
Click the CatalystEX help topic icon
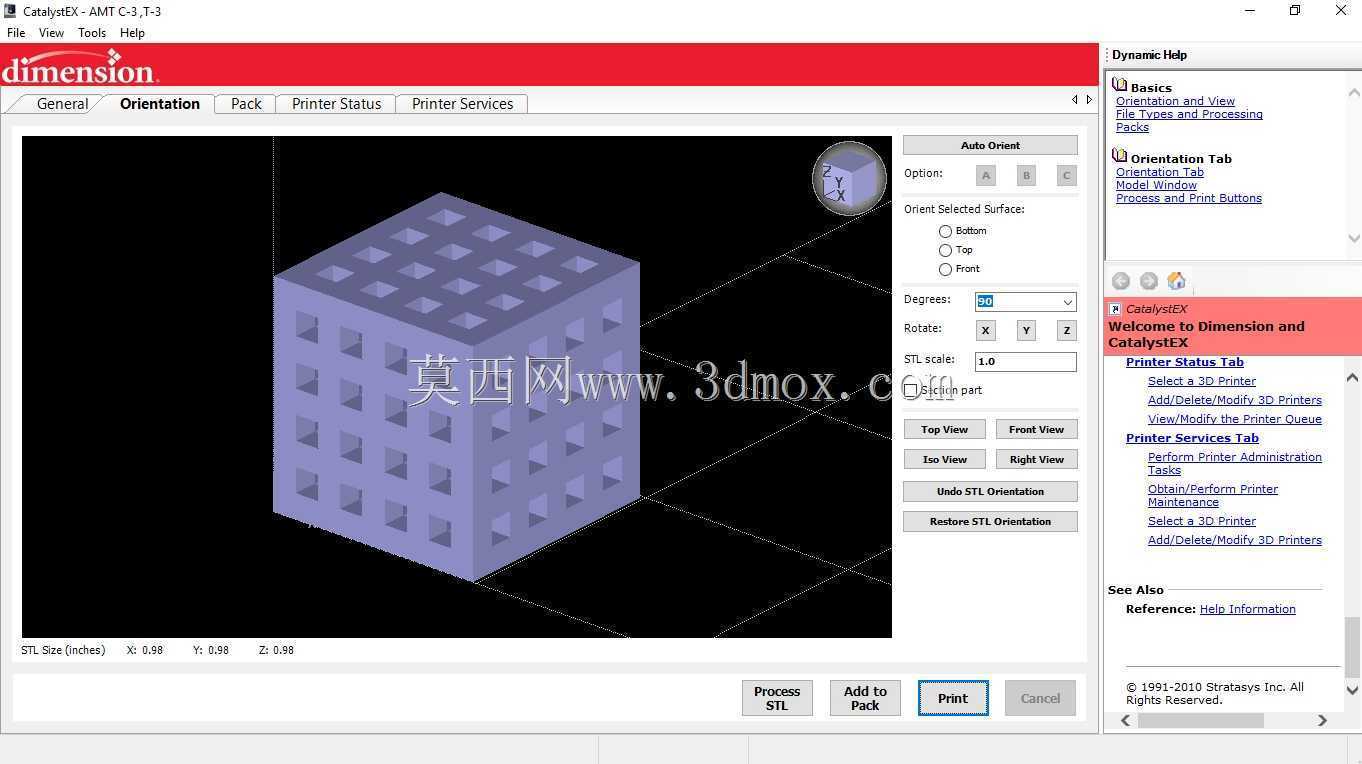click(x=1115, y=309)
